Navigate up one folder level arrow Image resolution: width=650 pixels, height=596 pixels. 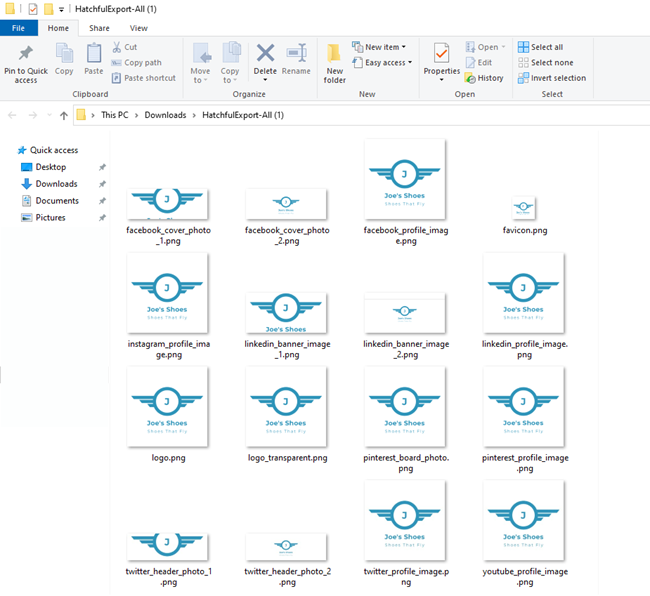(64, 115)
